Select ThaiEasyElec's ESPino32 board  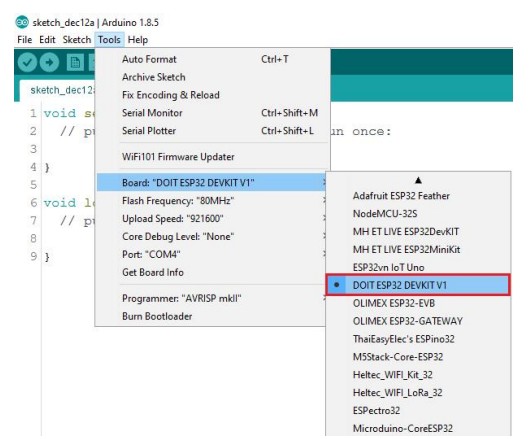tap(418, 339)
